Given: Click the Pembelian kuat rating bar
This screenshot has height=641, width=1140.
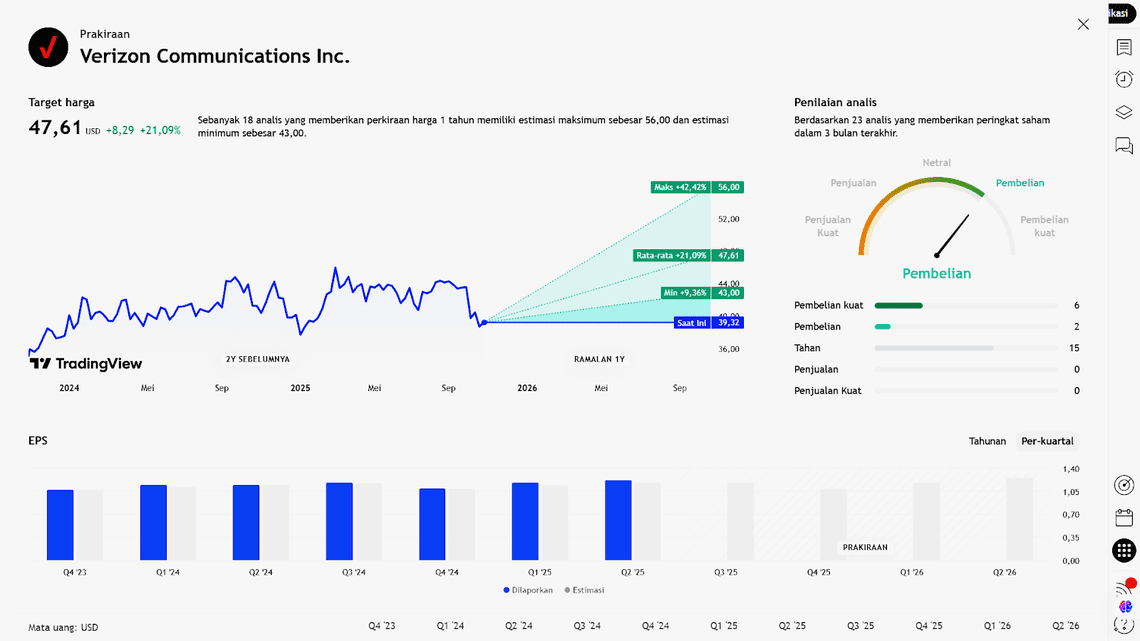Looking at the screenshot, I should pos(965,305).
